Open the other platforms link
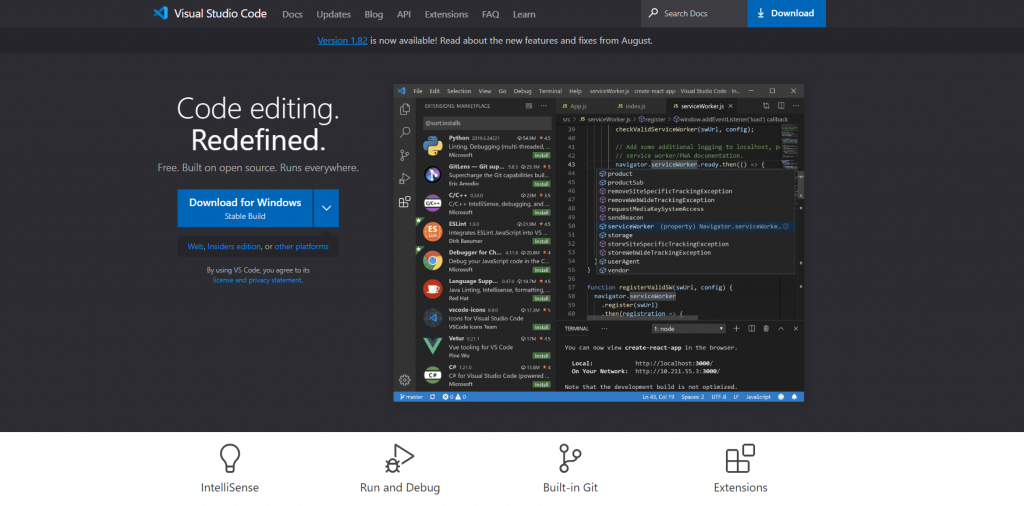The height and width of the screenshot is (506, 1024). pos(302,247)
